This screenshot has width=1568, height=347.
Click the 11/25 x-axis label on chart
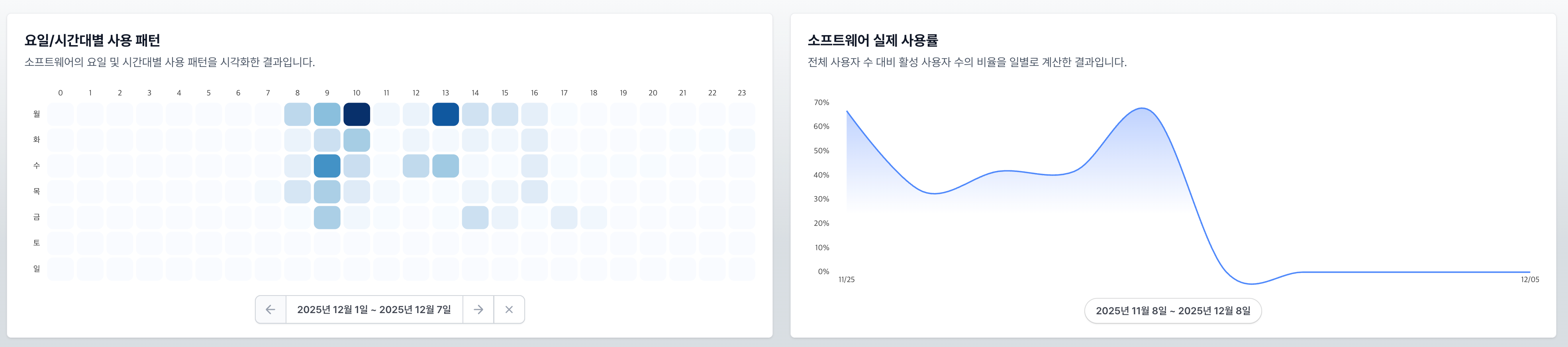tap(846, 280)
